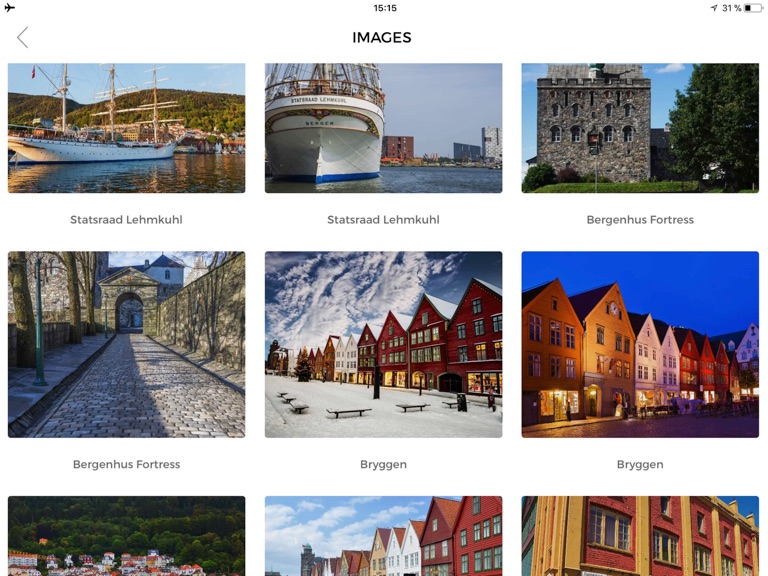
Task: Open the sailing ship in harbor photo
Action: [126, 128]
